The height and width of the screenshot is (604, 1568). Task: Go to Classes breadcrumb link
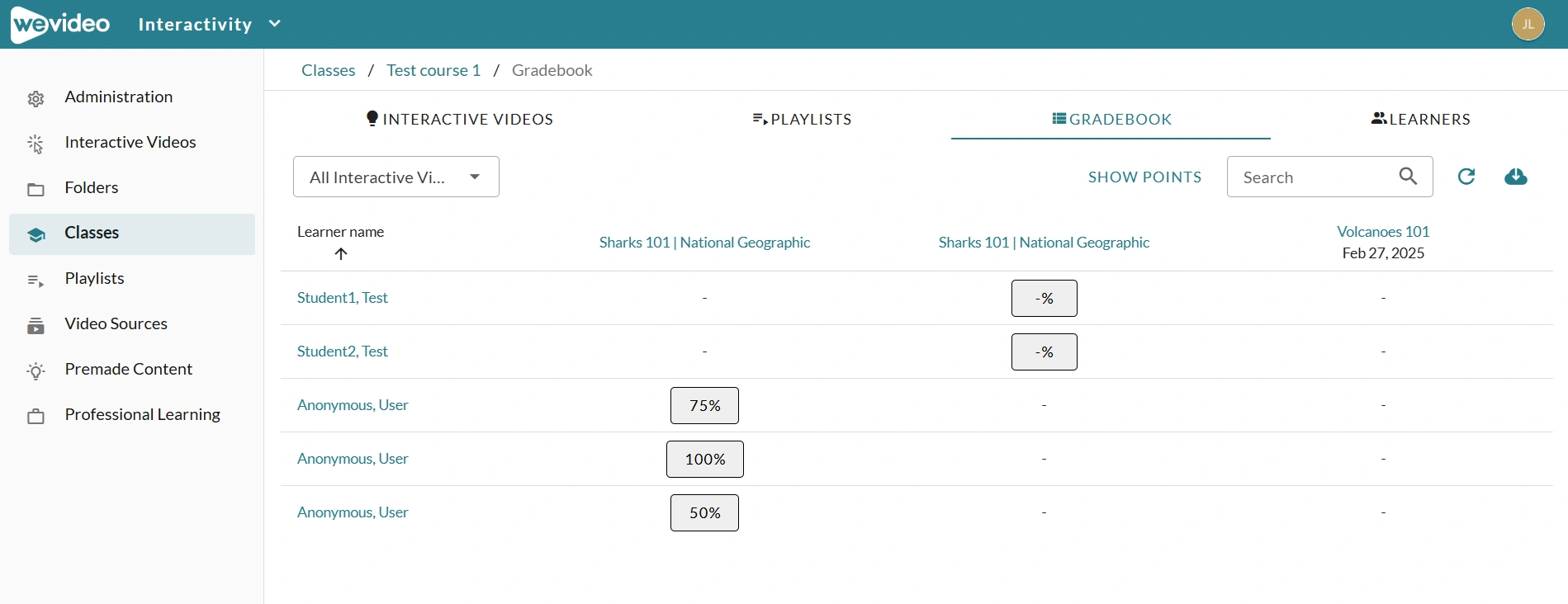coord(328,70)
